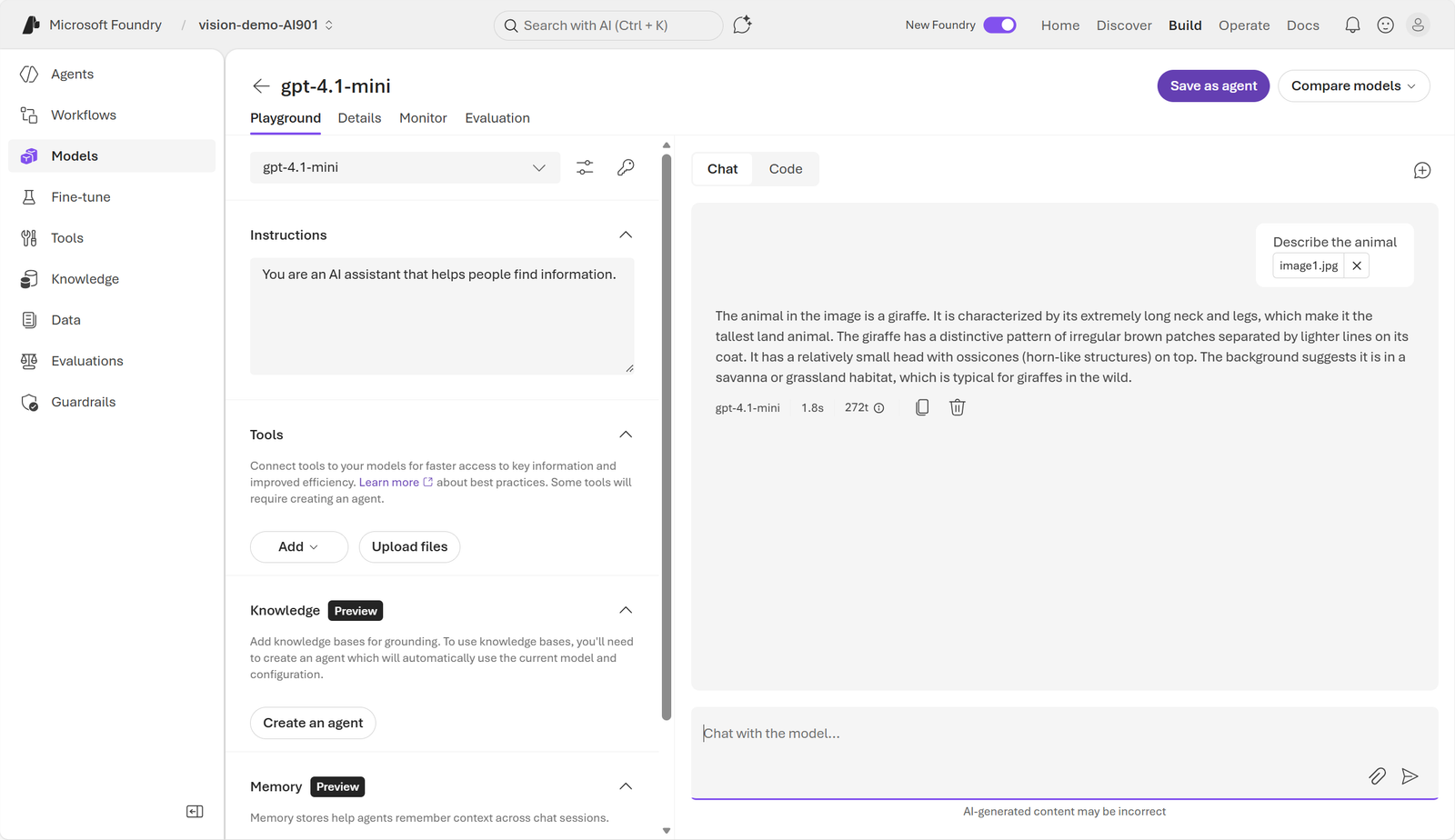Select the Code tab
This screenshot has height=840, width=1455.
click(x=786, y=169)
